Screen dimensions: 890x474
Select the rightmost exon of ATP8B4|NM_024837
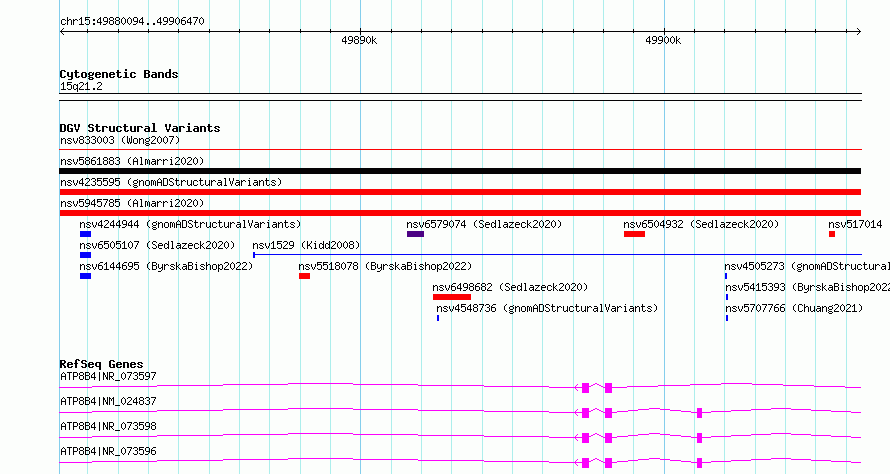[x=699, y=413]
